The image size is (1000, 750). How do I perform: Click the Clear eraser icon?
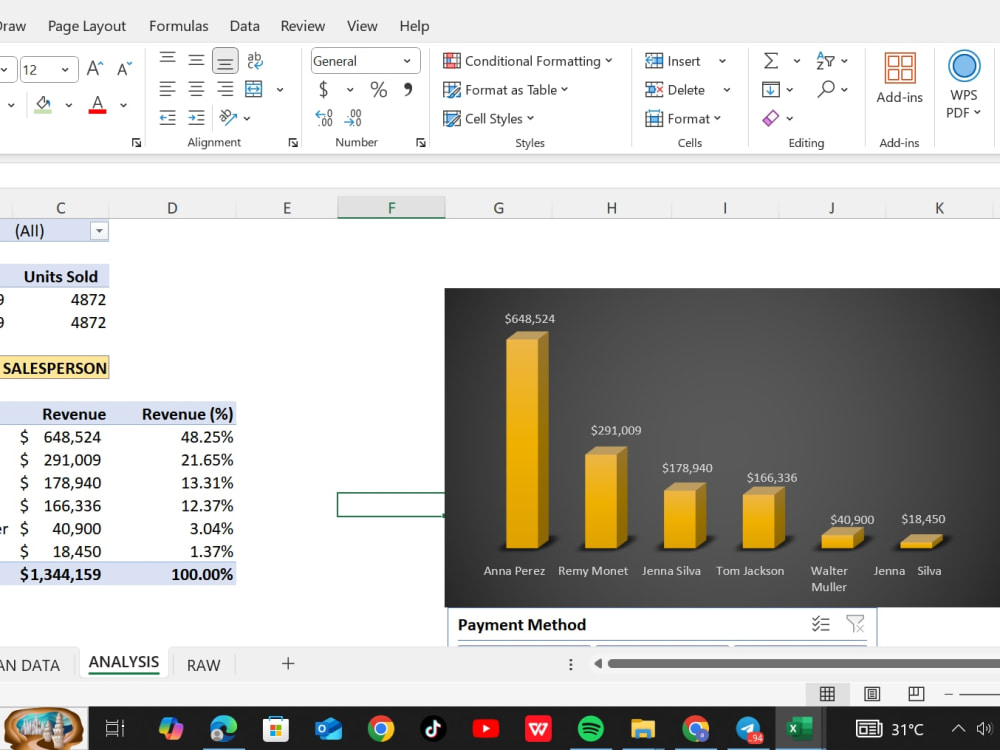(770, 118)
